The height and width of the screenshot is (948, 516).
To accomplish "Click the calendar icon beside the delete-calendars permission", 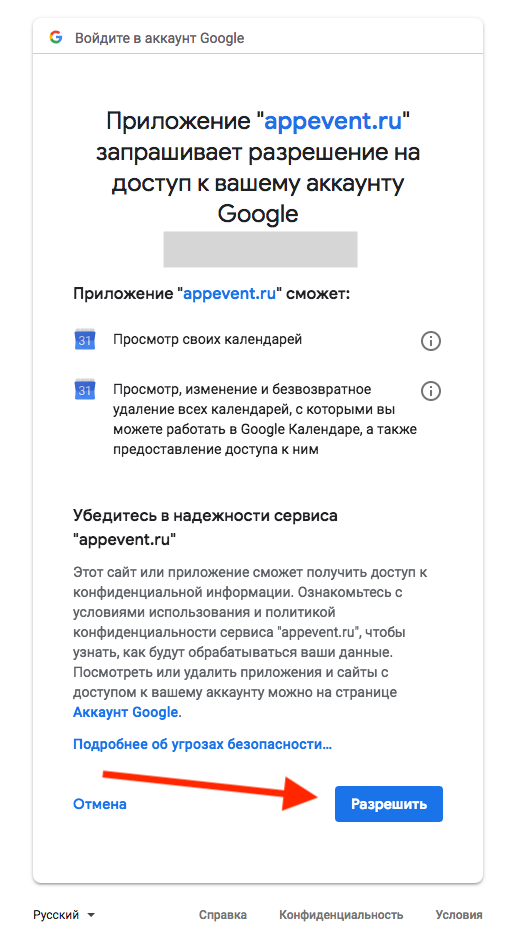I will [85, 389].
